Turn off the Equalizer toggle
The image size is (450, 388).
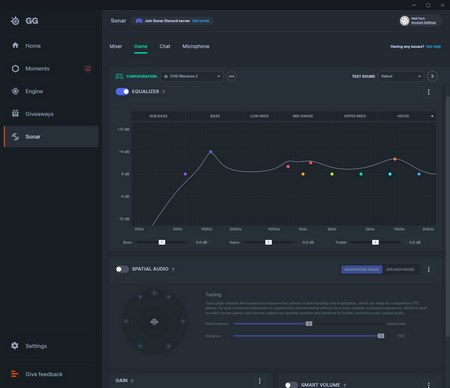(122, 92)
